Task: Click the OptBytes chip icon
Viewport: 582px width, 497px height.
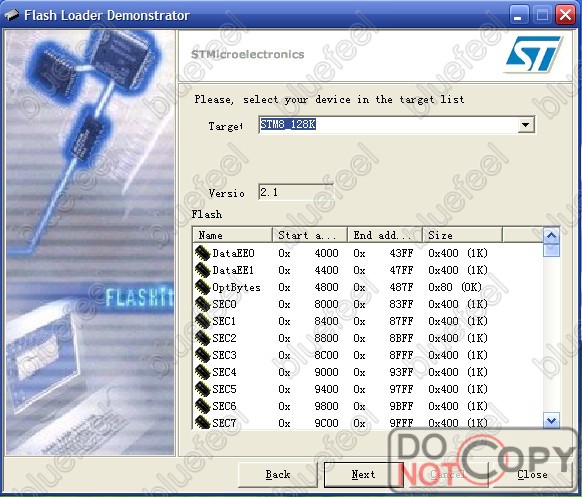Action: click(x=203, y=287)
